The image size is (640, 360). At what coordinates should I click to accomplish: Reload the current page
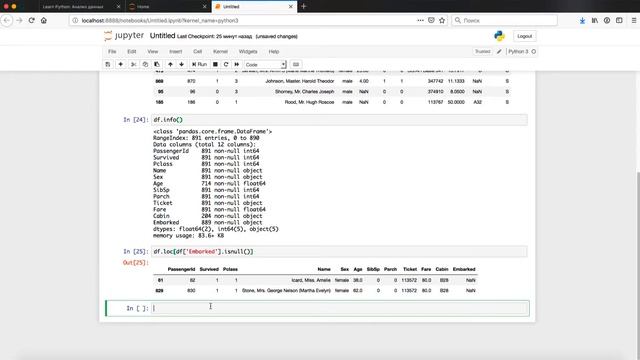pos(31,20)
